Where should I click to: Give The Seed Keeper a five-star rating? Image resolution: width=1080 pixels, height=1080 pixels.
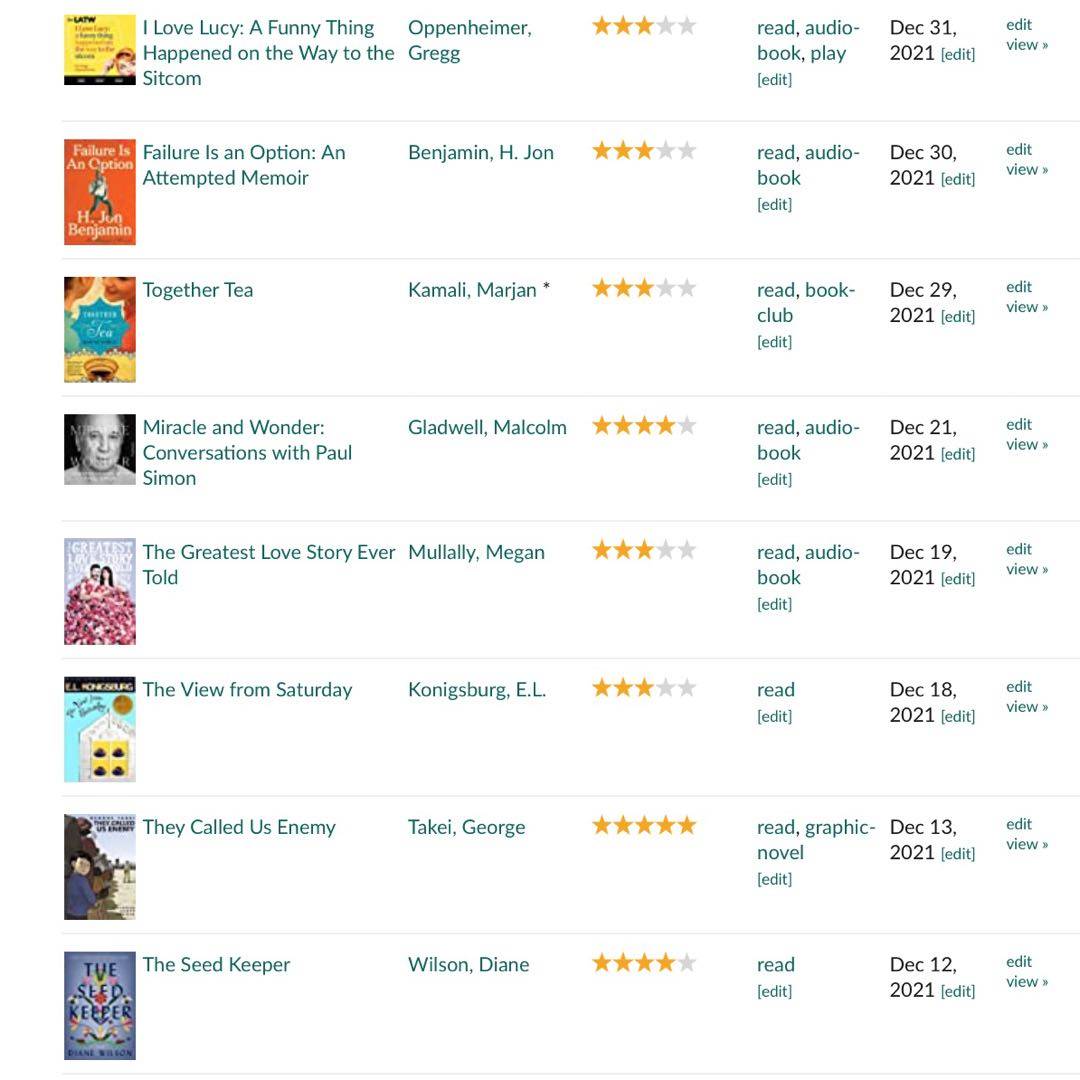(687, 963)
